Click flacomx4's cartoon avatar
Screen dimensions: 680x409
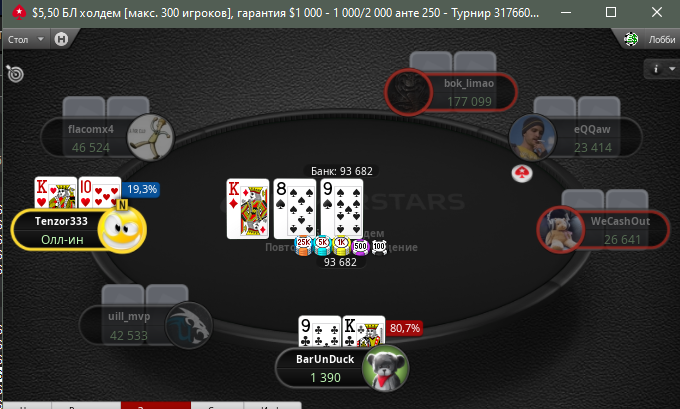point(150,137)
